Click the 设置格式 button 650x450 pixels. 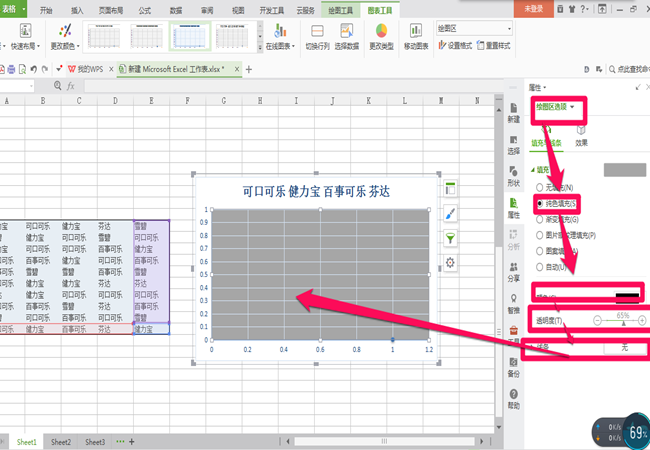[455, 46]
